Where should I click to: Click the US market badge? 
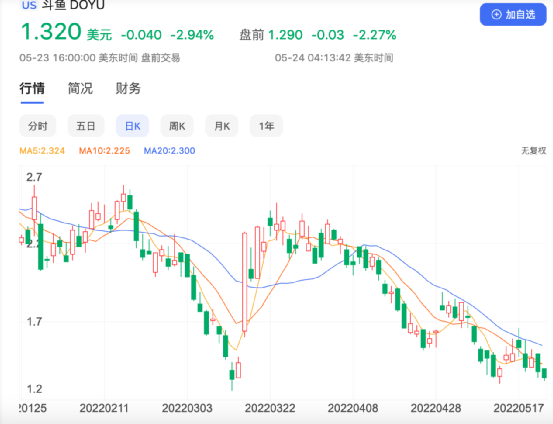29,5
